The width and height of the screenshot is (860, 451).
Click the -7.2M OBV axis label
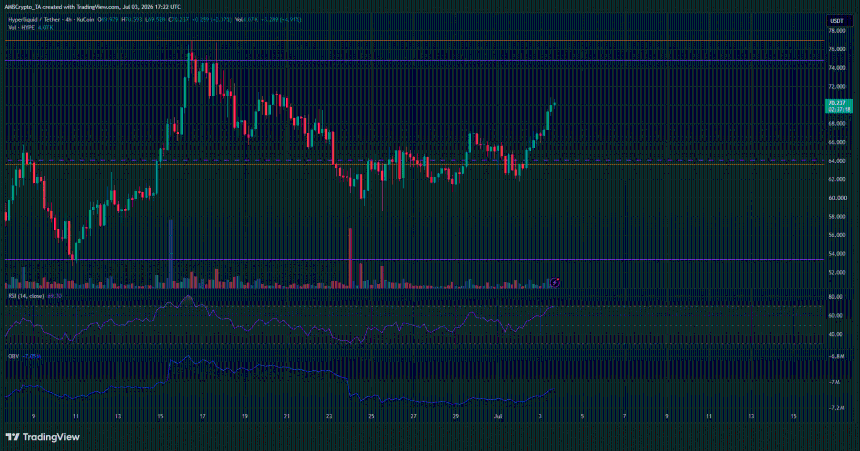(837, 408)
